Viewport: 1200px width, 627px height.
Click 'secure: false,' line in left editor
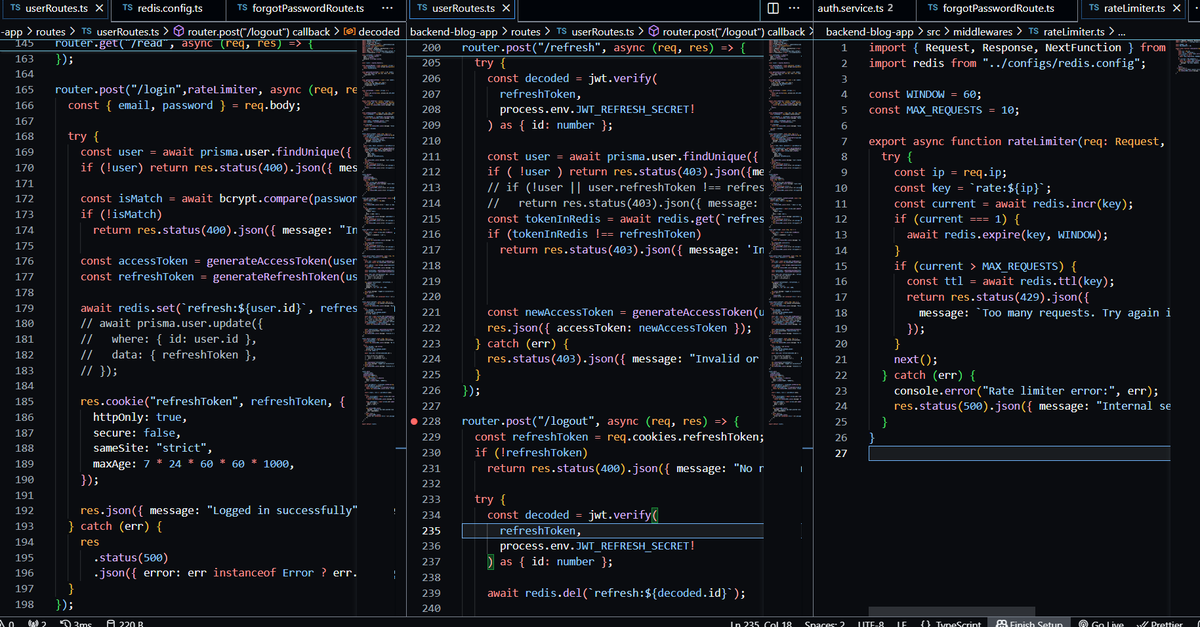[138, 433]
